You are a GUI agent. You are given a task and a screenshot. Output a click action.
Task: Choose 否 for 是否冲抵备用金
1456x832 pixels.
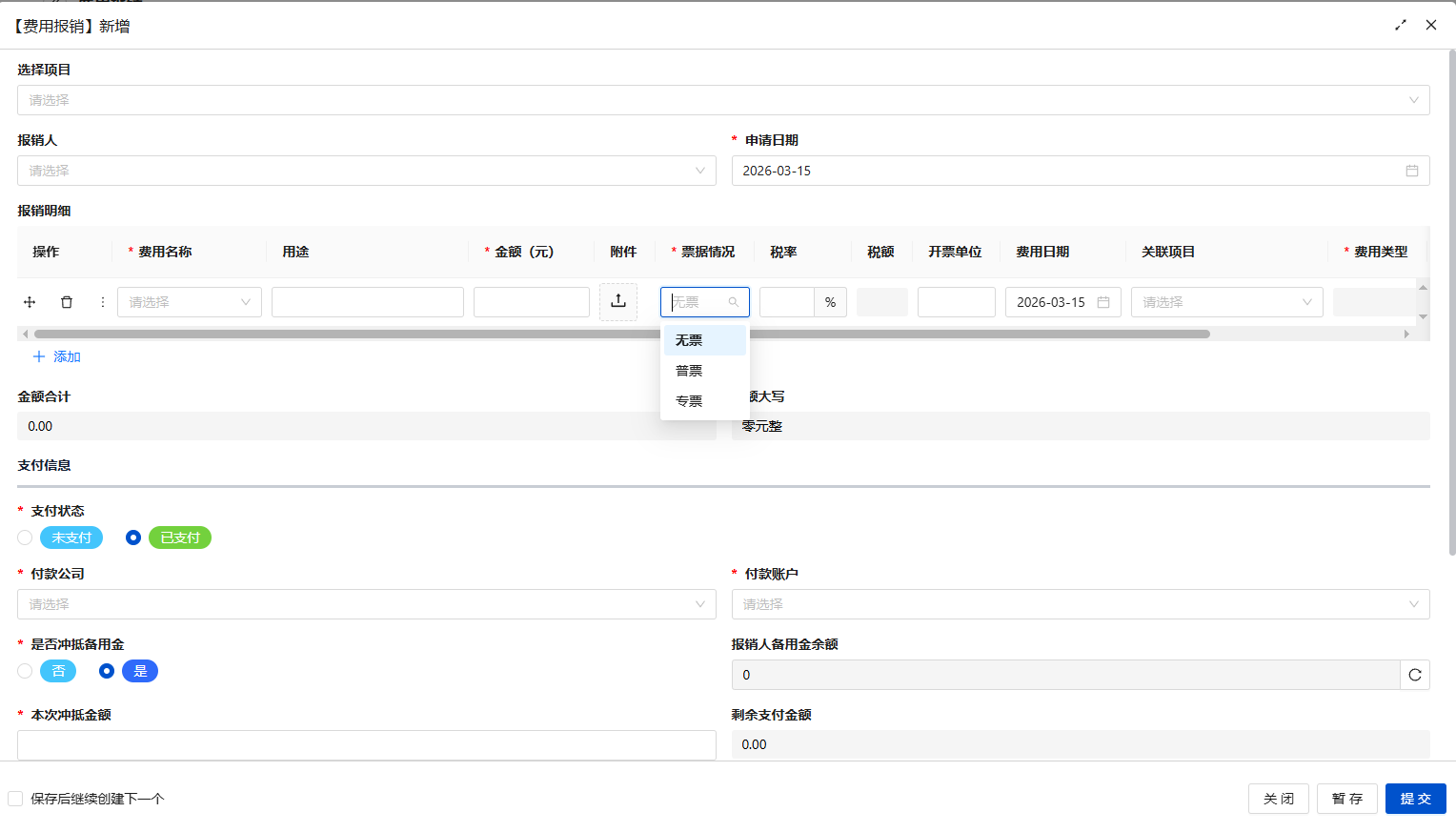coord(26,671)
